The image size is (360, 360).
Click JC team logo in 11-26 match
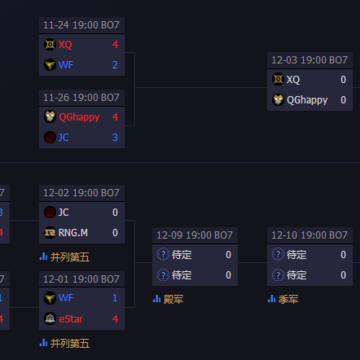coord(50,137)
